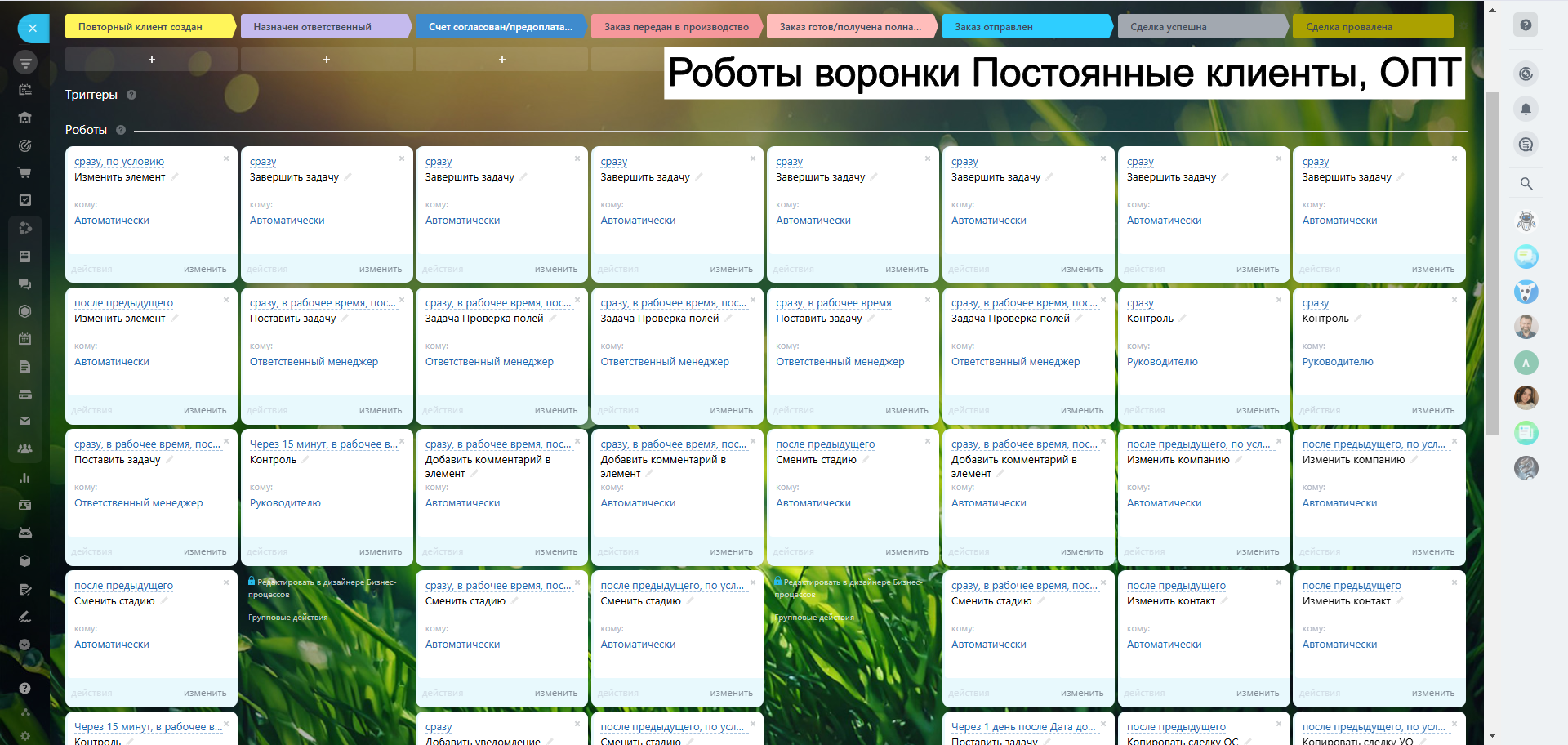The width and height of the screenshot is (1568, 745).
Task: Open the bar chart analytics icon in left sidebar
Action: click(24, 478)
